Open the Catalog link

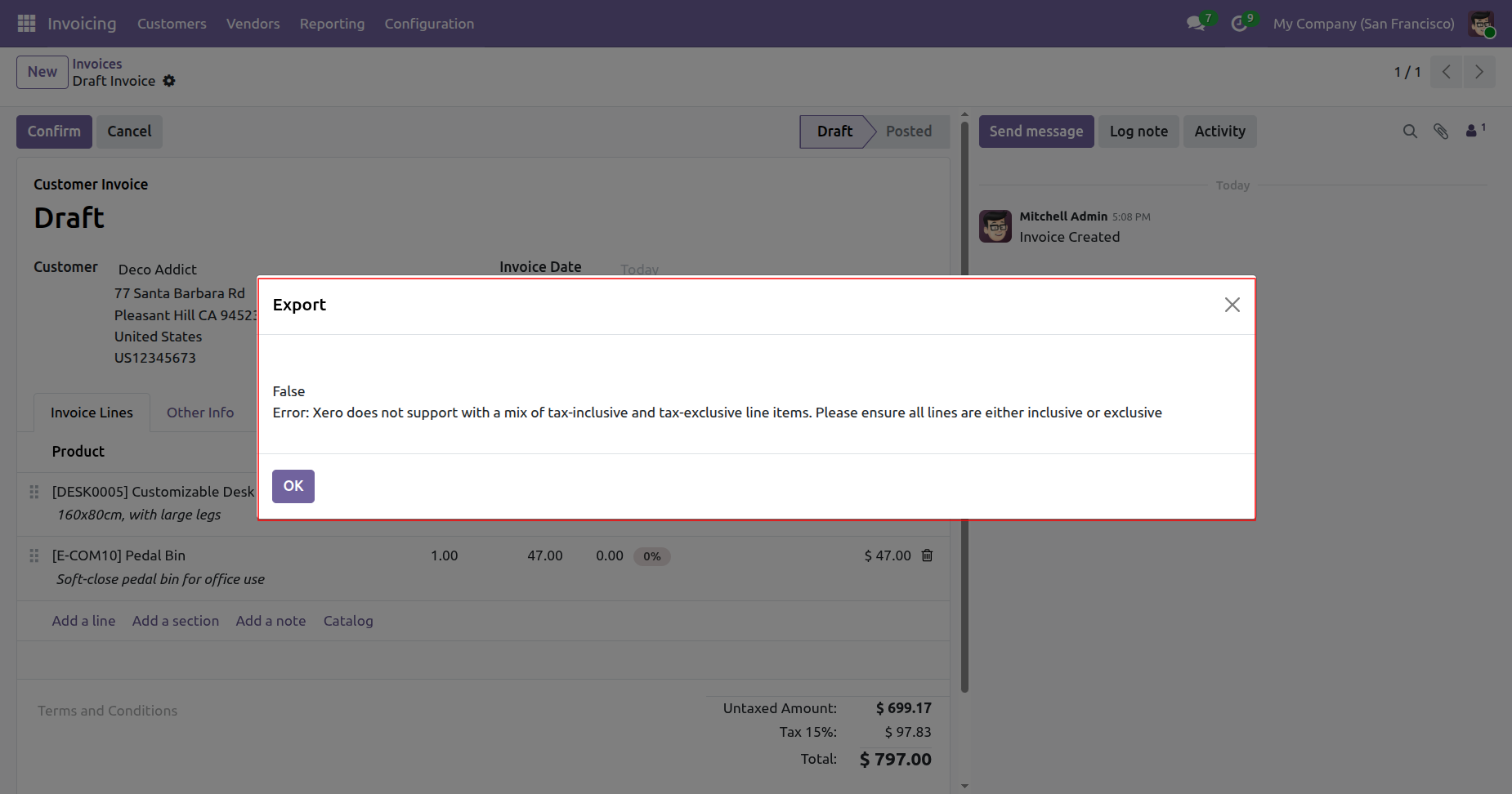click(x=348, y=621)
